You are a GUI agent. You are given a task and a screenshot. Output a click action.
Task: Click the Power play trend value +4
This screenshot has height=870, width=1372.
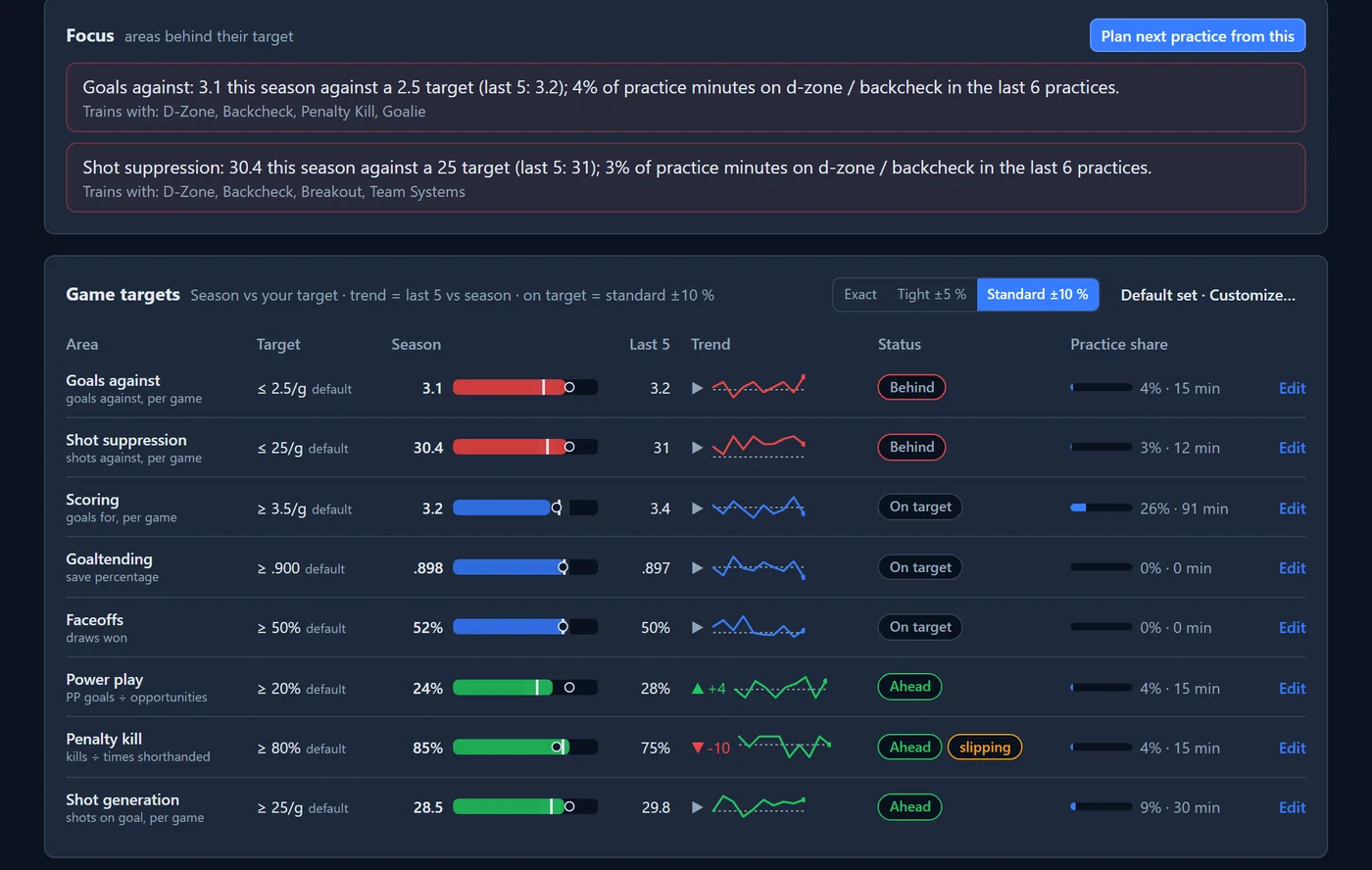[716, 689]
